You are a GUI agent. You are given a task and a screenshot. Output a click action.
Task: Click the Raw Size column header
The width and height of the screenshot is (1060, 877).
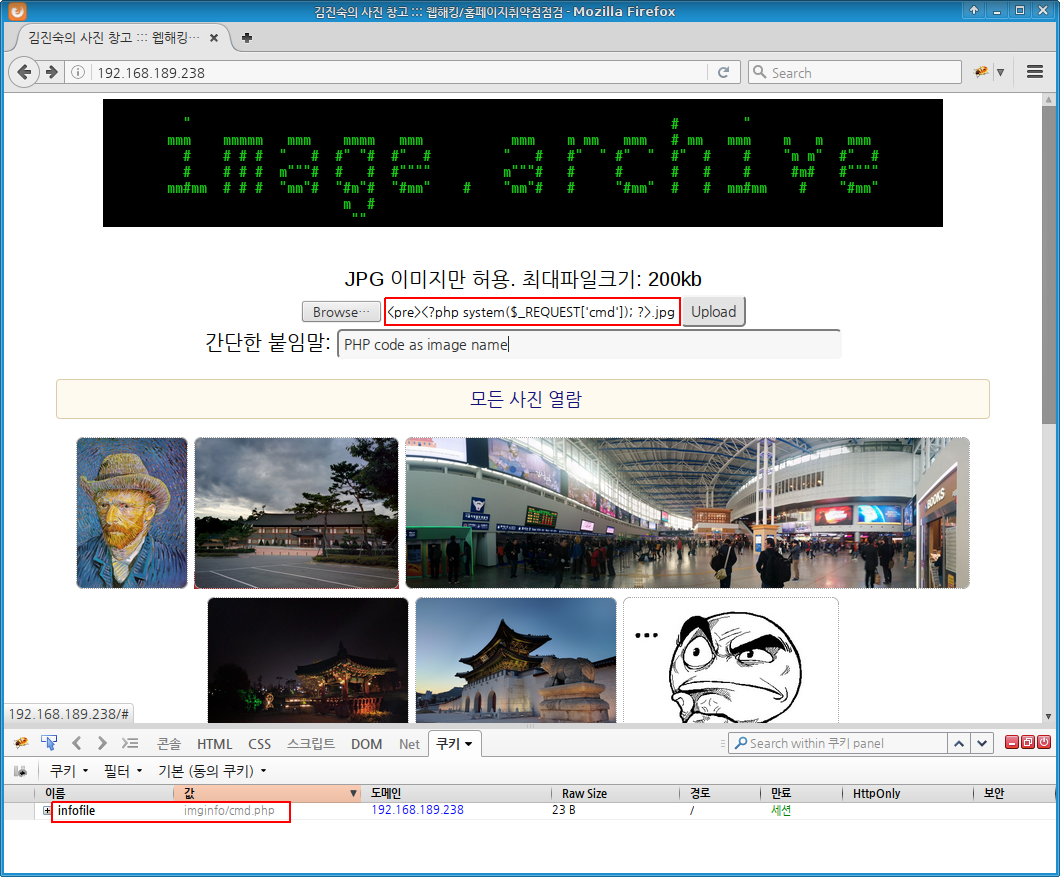coord(615,793)
